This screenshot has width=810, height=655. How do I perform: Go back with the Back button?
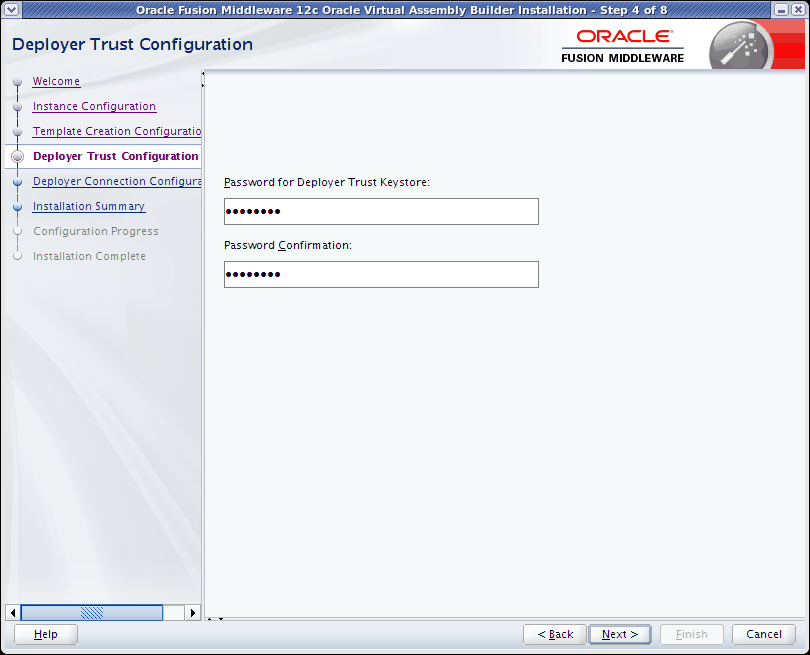(x=555, y=634)
